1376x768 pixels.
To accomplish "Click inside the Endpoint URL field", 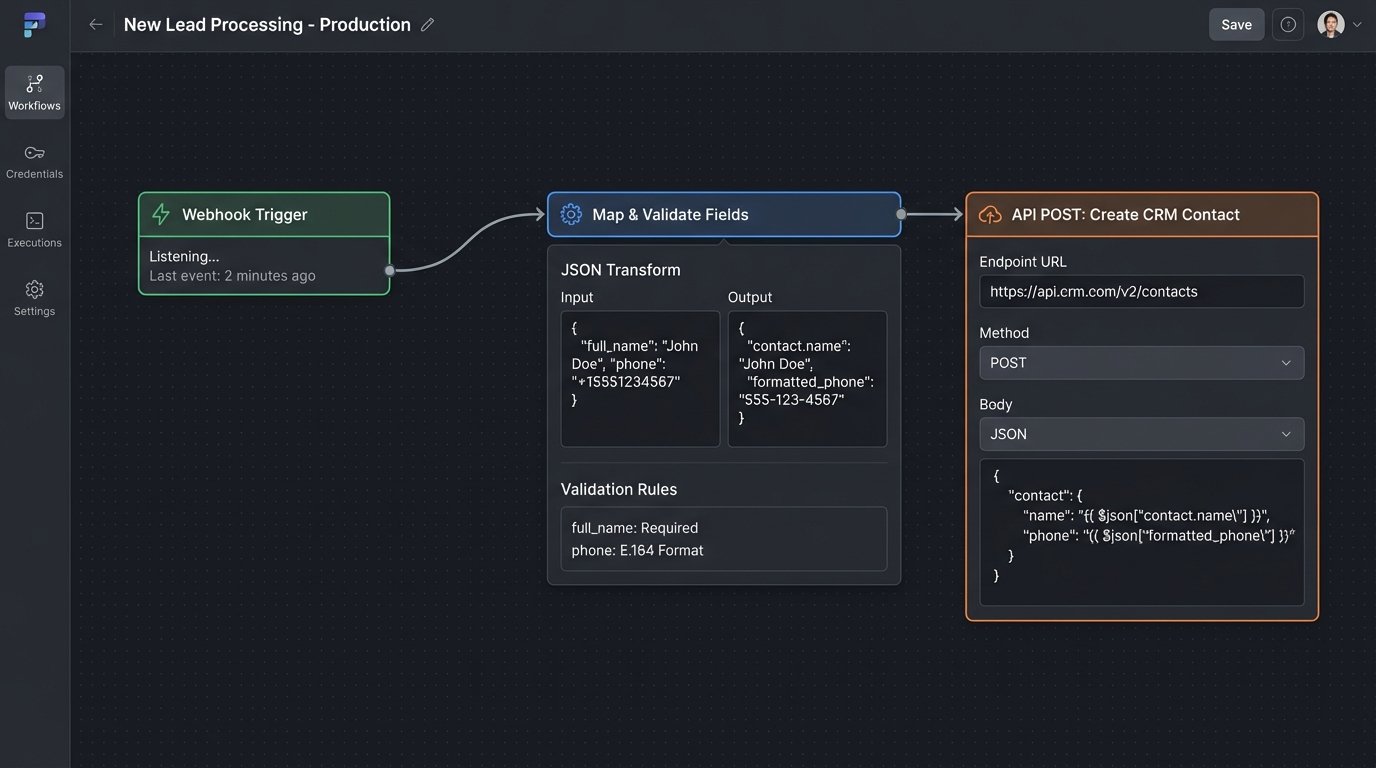I will 1140,291.
